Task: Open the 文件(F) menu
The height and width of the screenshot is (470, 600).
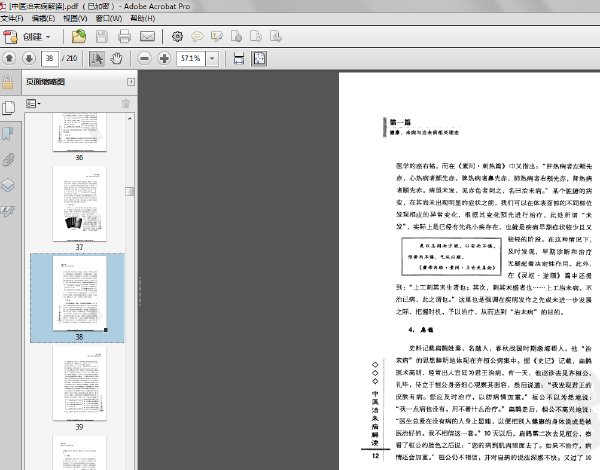Action: 12,18
